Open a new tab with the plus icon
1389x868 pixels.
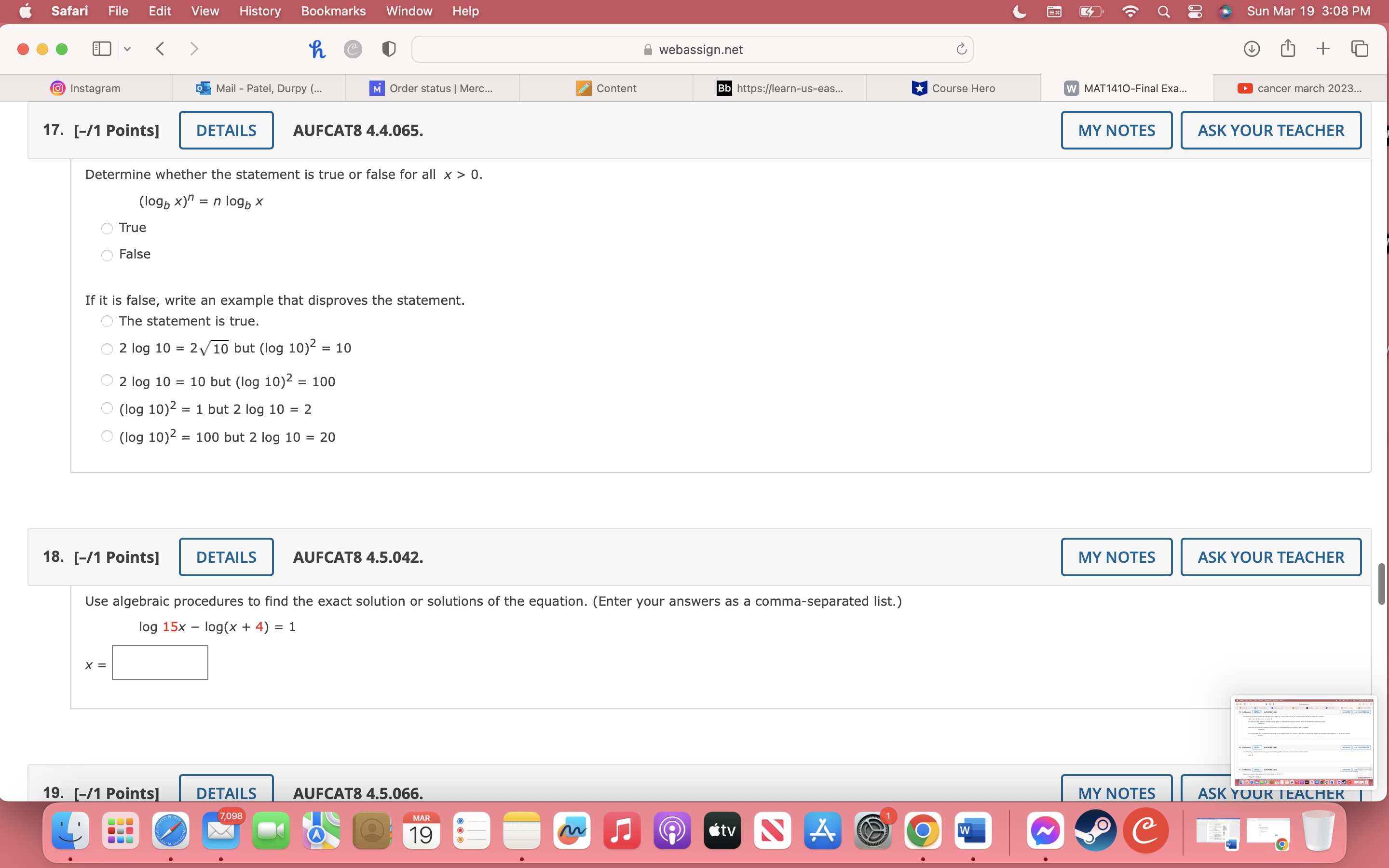coord(1323,49)
